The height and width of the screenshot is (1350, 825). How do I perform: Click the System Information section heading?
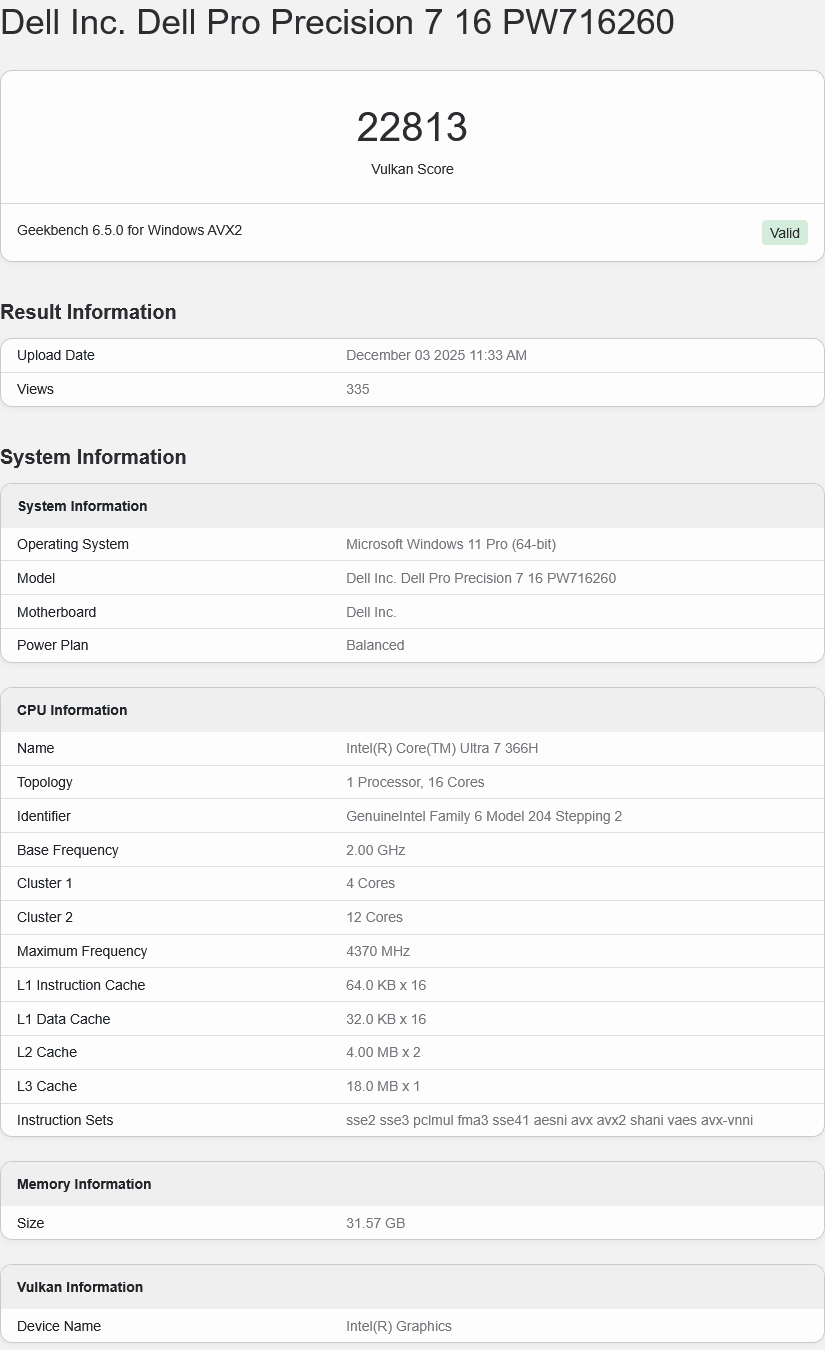coord(93,457)
